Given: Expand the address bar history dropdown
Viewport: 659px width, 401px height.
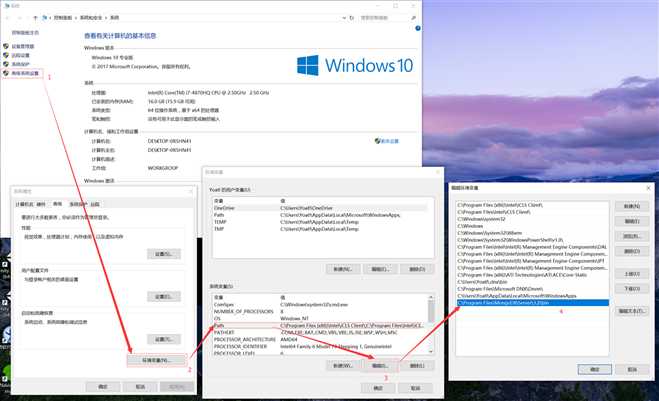Looking at the screenshot, I should (344, 18).
